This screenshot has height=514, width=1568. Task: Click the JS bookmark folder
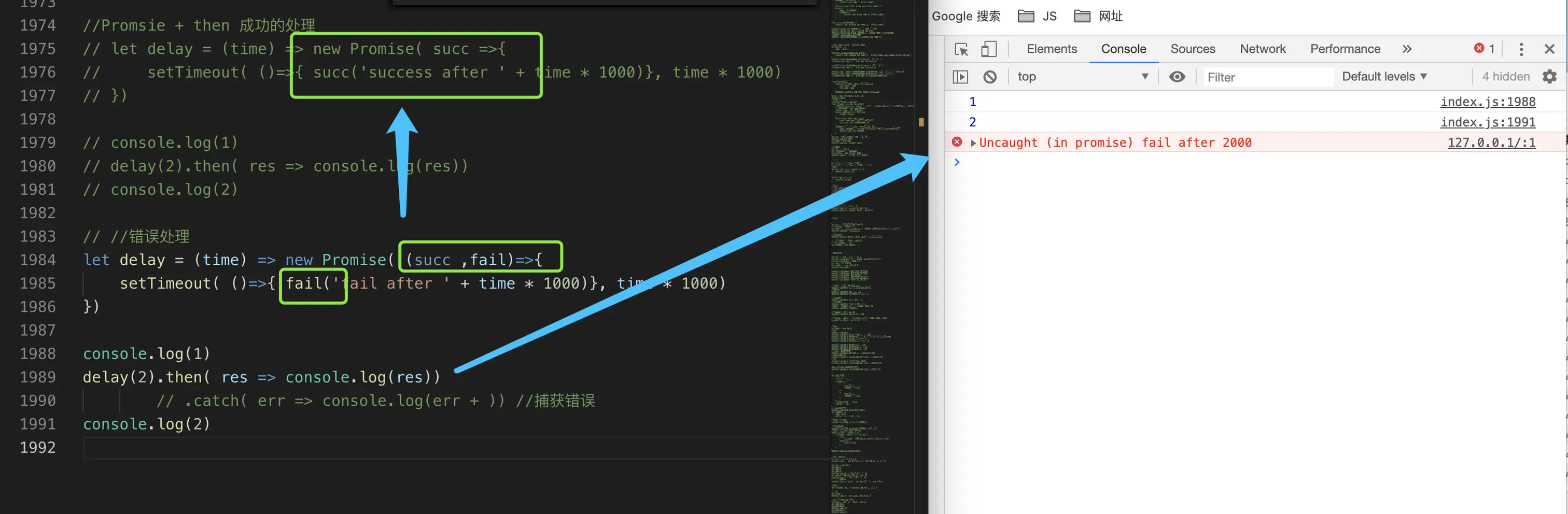coord(1038,17)
